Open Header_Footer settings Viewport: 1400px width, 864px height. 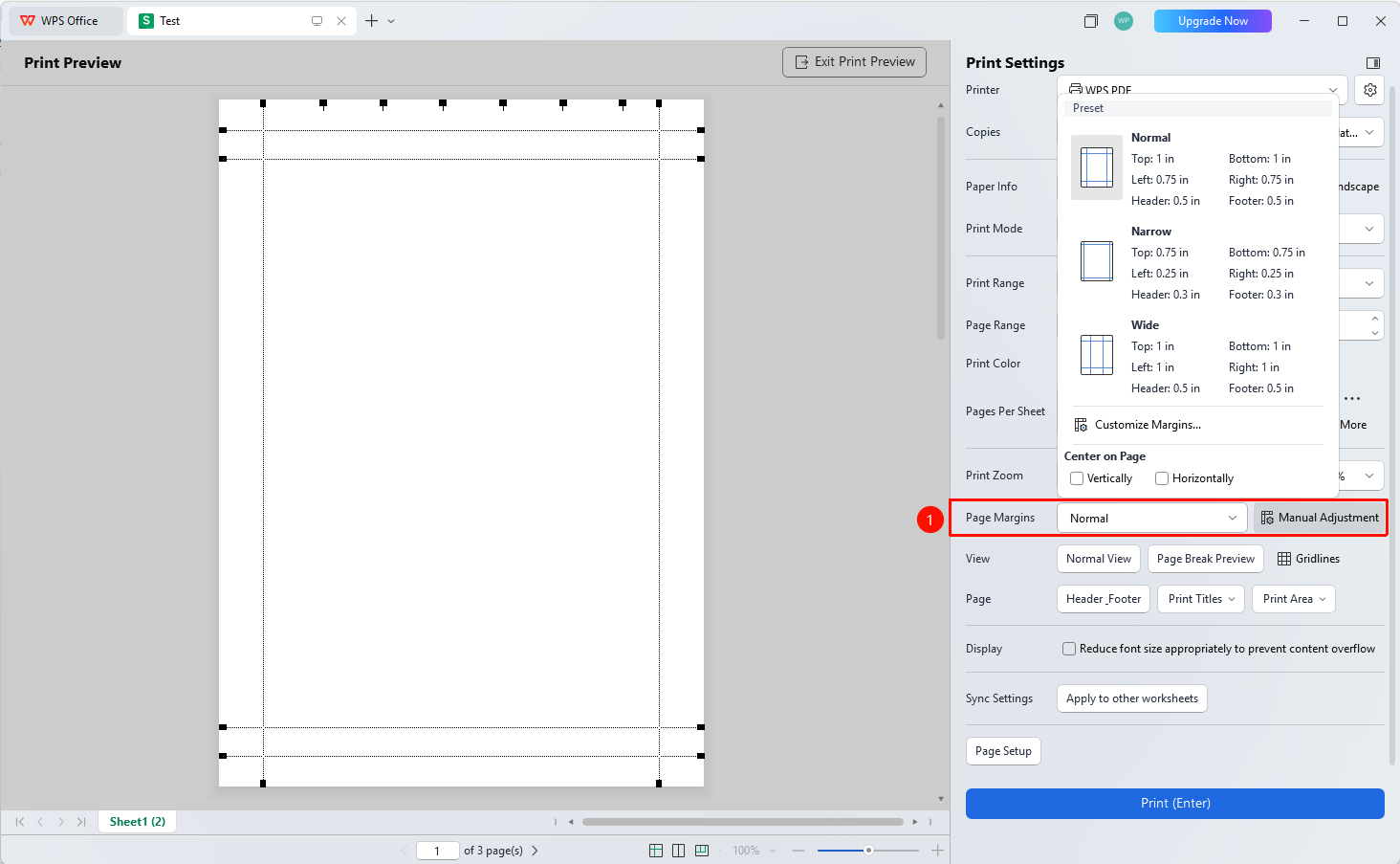coord(1104,599)
